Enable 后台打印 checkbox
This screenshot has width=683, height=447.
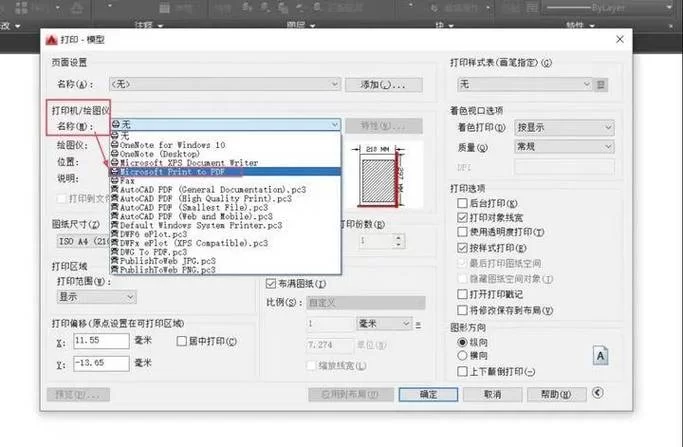(x=462, y=203)
